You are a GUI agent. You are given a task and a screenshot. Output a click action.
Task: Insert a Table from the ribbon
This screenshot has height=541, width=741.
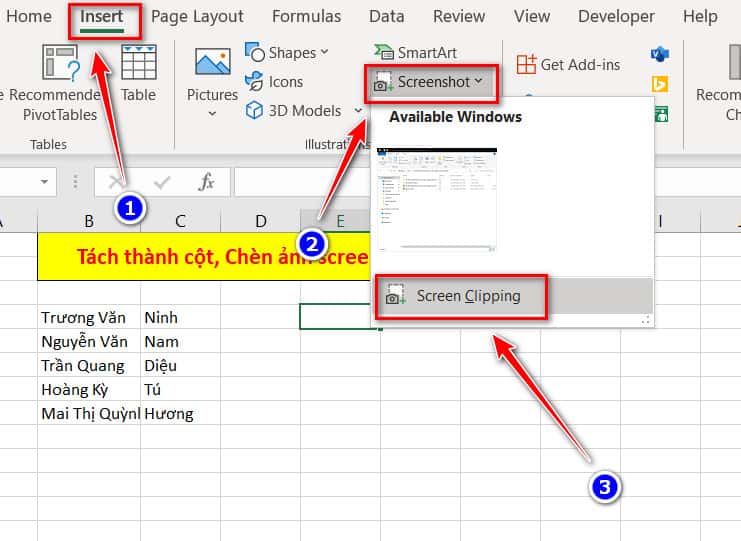pos(138,73)
